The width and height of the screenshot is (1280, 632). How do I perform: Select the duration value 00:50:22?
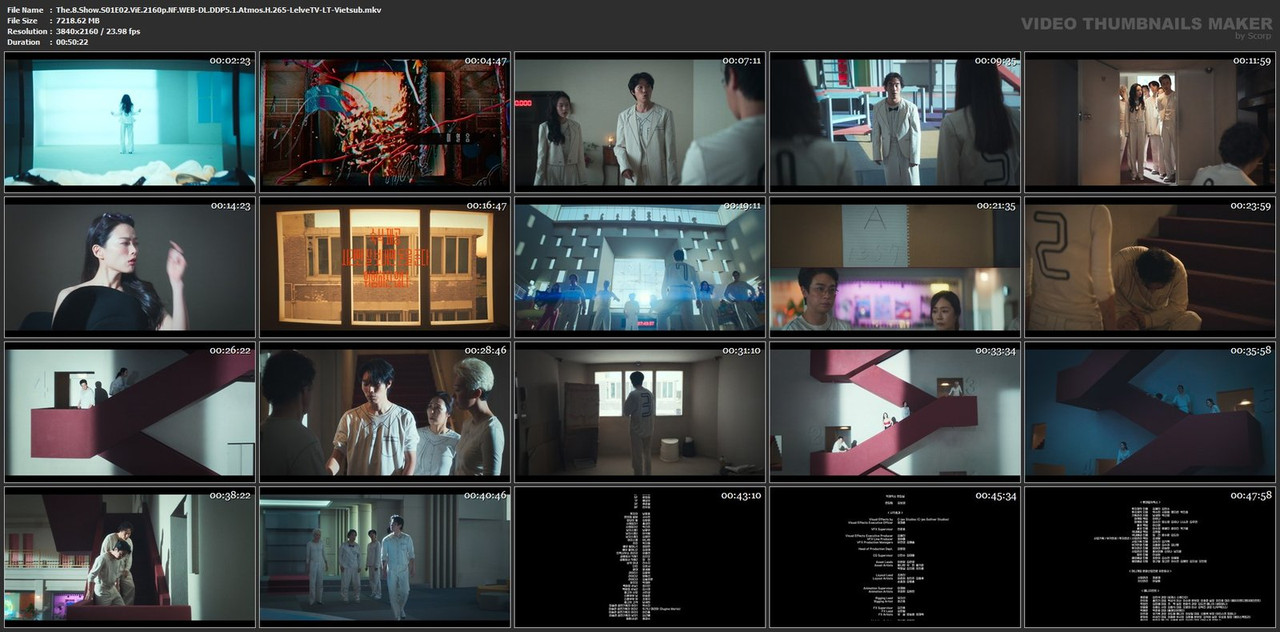click(x=72, y=42)
